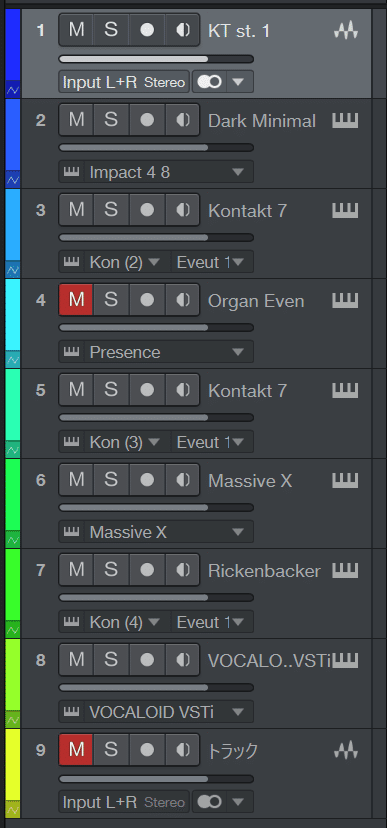
Task: Unmute the Organ Even track
Action: [x=77, y=300]
